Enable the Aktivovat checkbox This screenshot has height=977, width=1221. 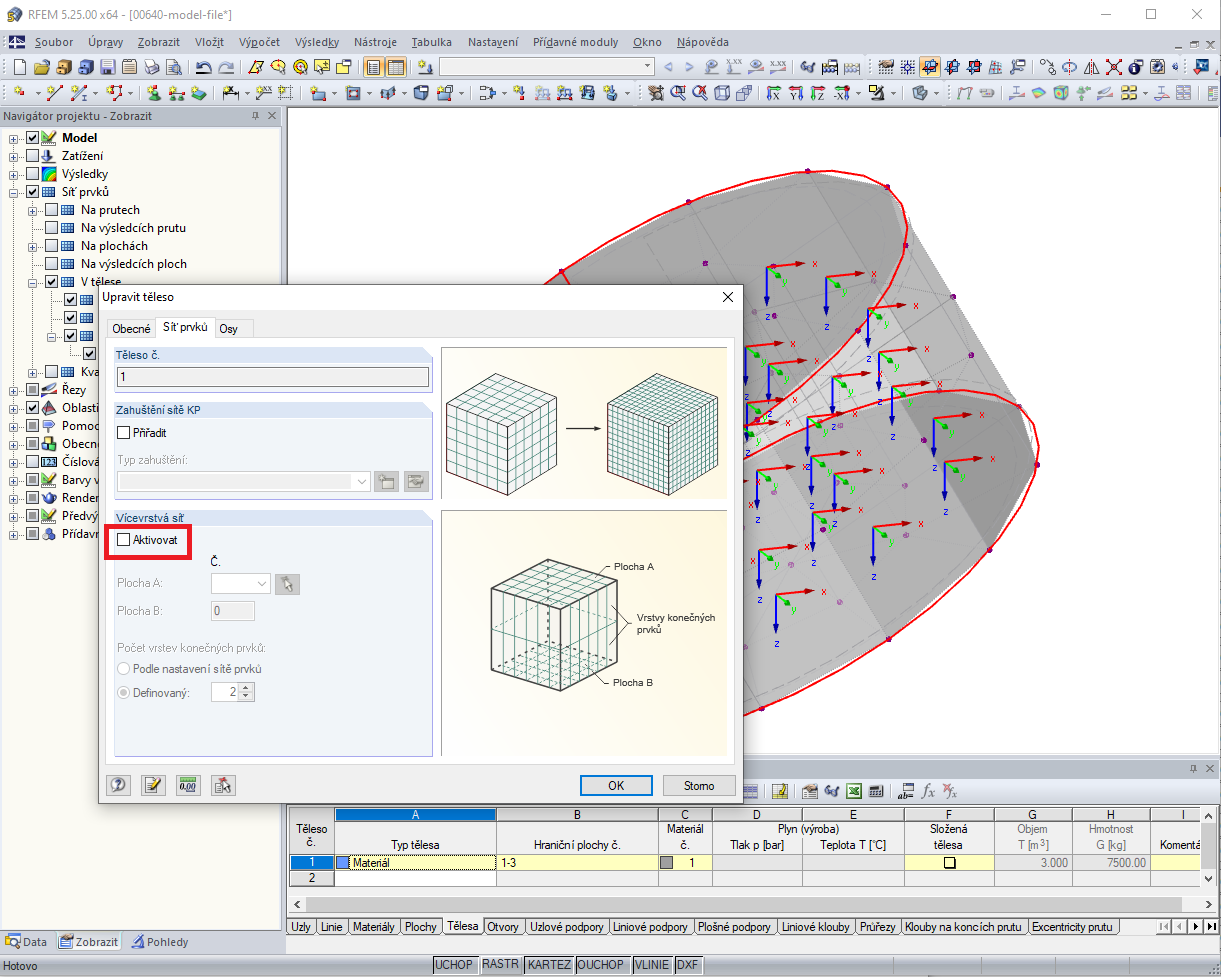pos(124,539)
